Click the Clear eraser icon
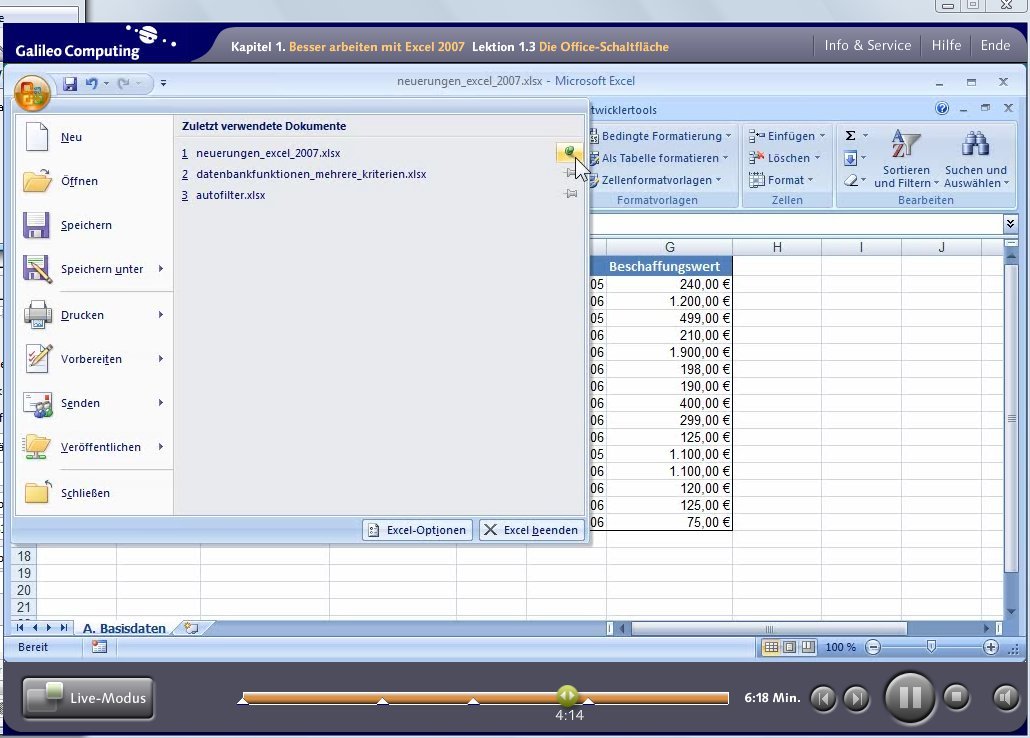 coord(851,180)
